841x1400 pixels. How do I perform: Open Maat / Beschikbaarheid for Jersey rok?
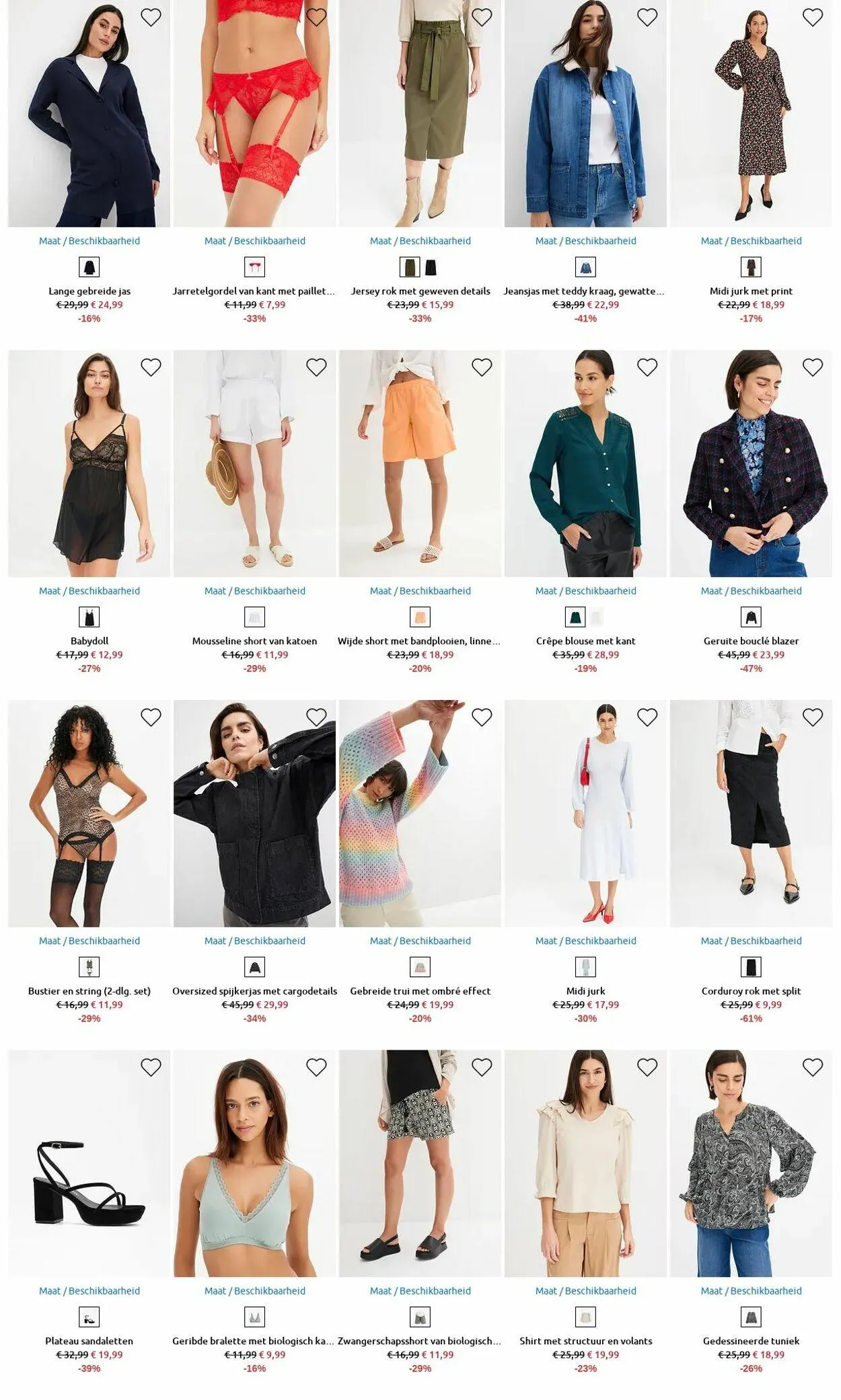coord(420,241)
